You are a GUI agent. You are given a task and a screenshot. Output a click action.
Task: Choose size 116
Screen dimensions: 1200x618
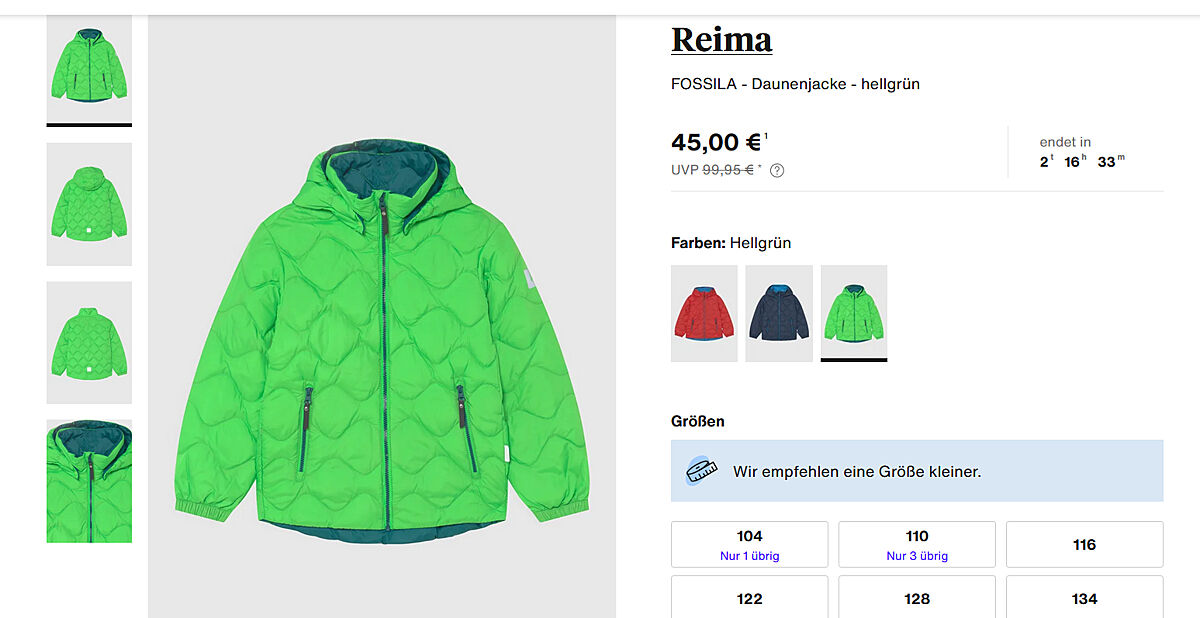pyautogui.click(x=1084, y=545)
